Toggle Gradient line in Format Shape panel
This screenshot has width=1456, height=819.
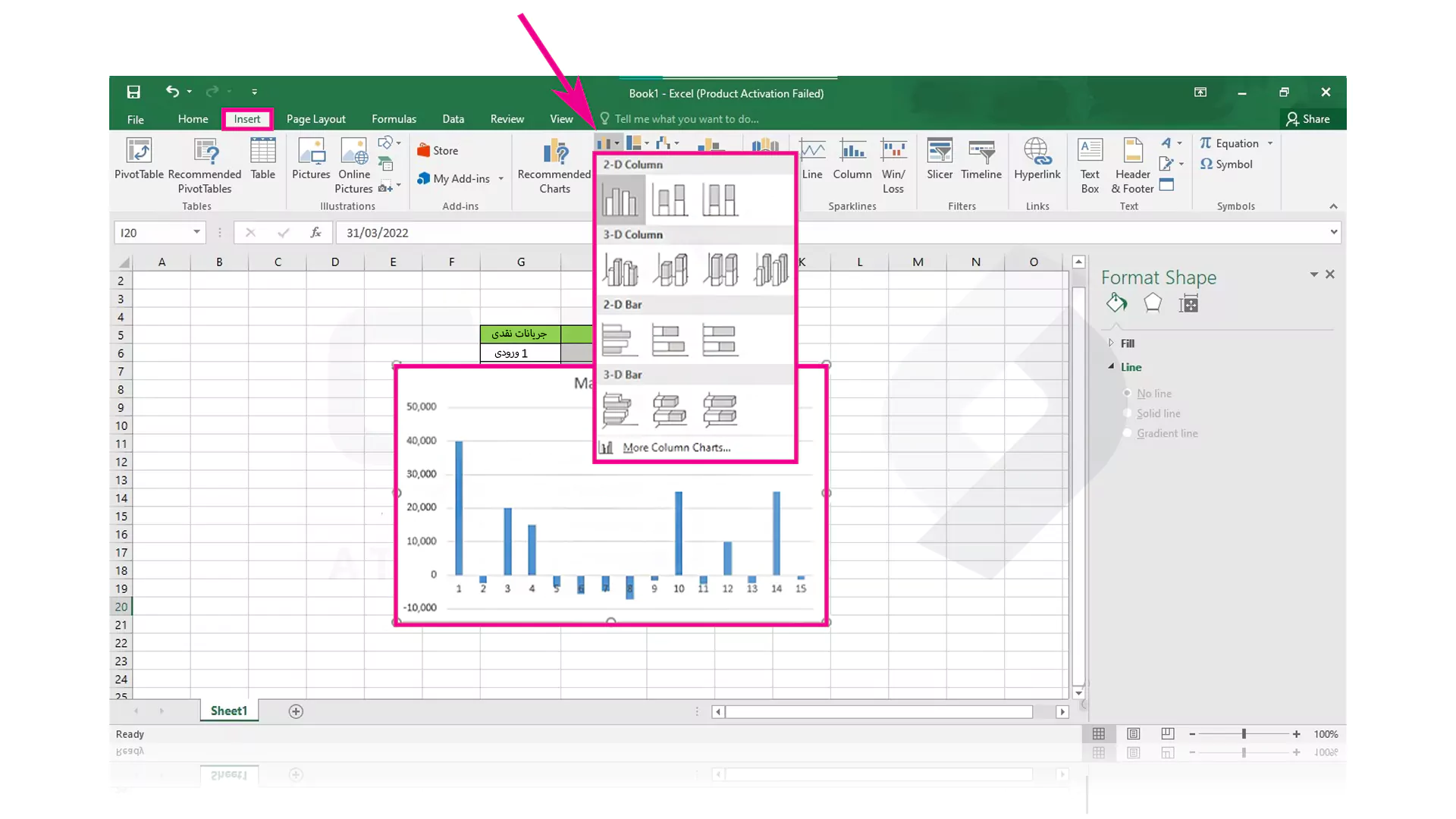pyautogui.click(x=1127, y=433)
